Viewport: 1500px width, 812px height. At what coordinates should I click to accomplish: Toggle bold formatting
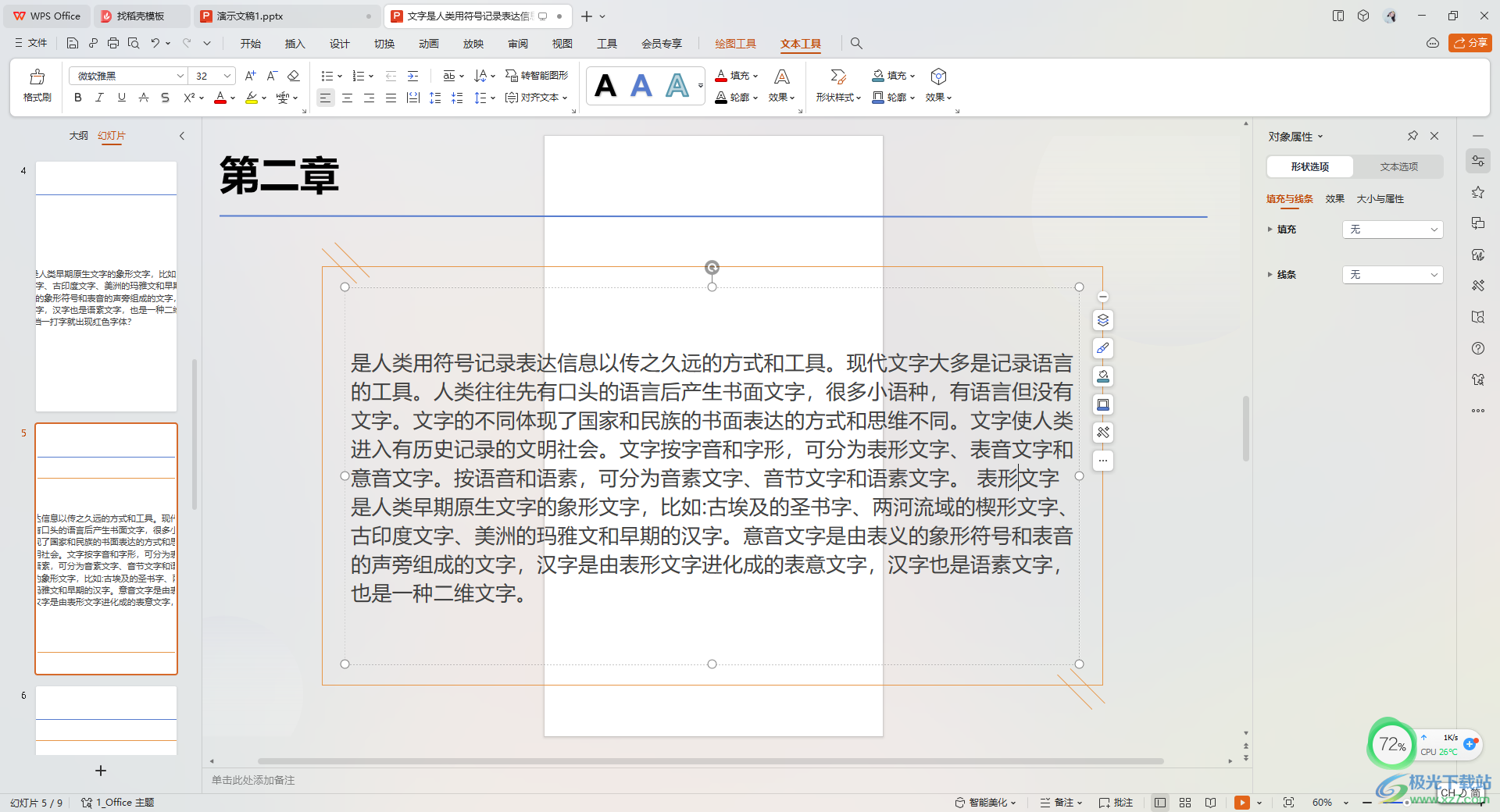77,98
